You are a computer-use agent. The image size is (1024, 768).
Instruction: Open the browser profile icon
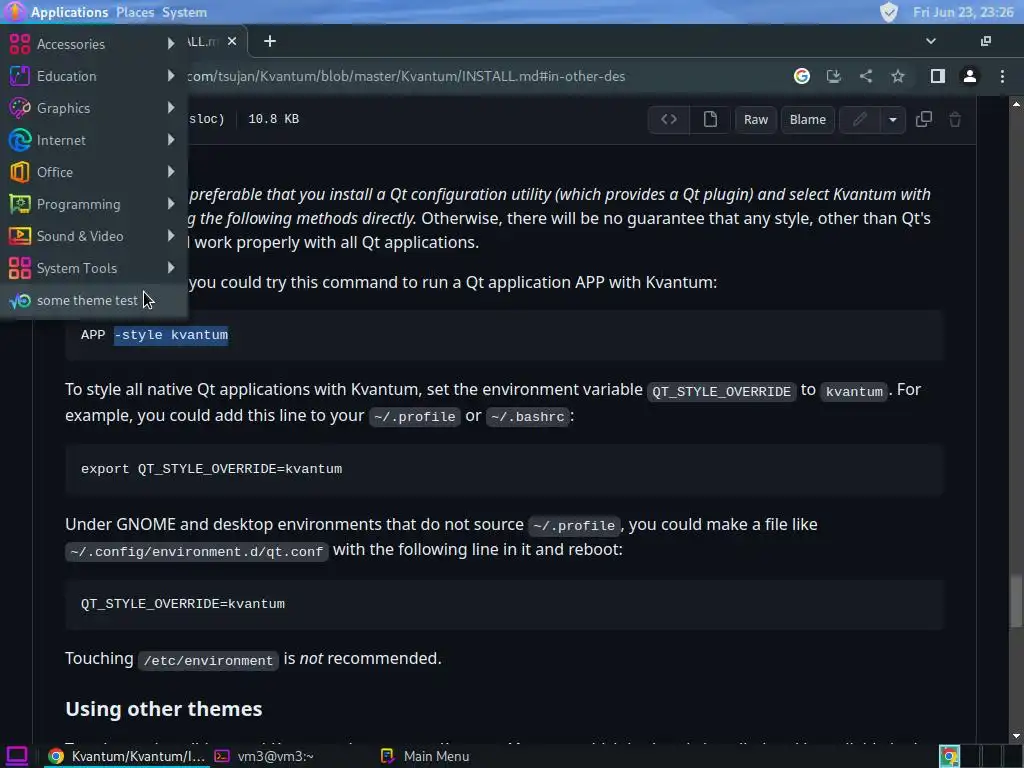970,76
